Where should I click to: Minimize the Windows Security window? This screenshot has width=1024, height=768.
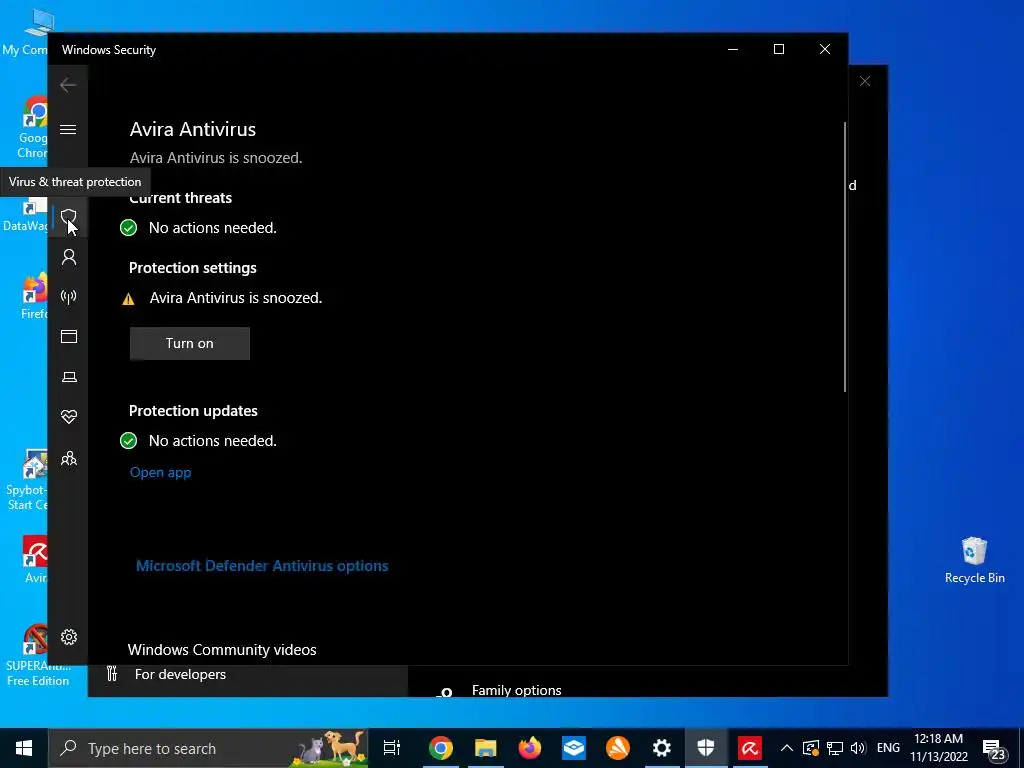pos(733,50)
